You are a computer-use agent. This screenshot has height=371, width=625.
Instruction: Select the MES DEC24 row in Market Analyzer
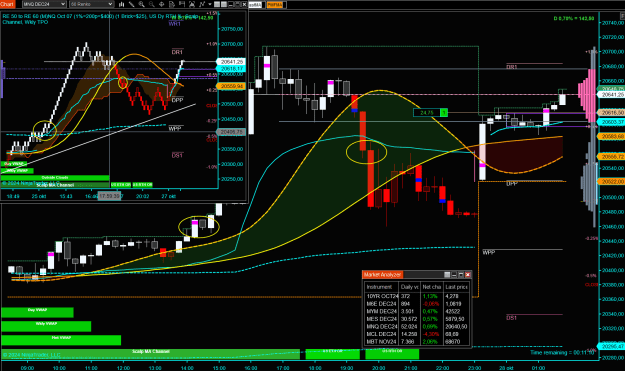(x=417, y=319)
